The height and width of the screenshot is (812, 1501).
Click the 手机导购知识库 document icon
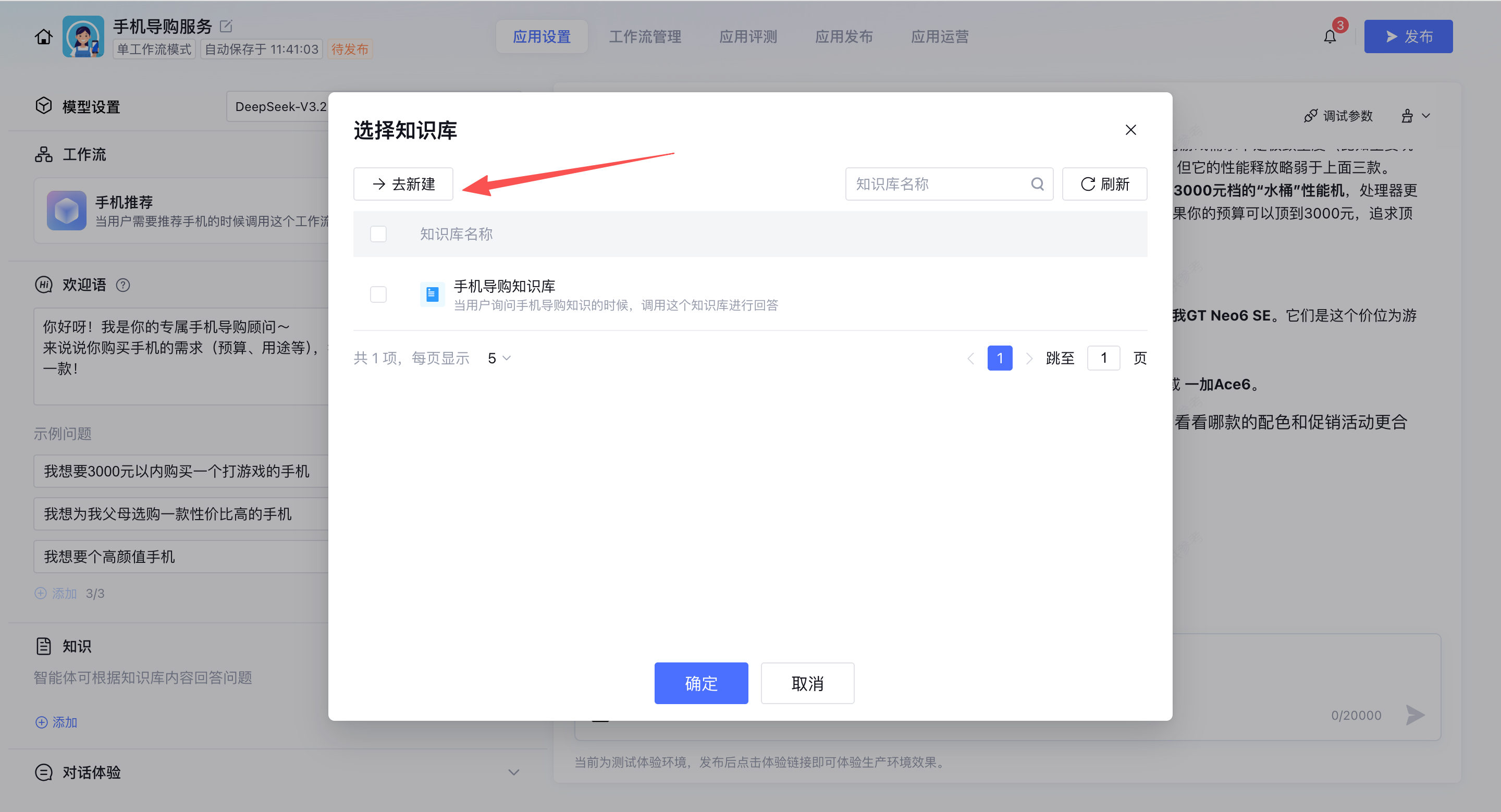tap(432, 295)
